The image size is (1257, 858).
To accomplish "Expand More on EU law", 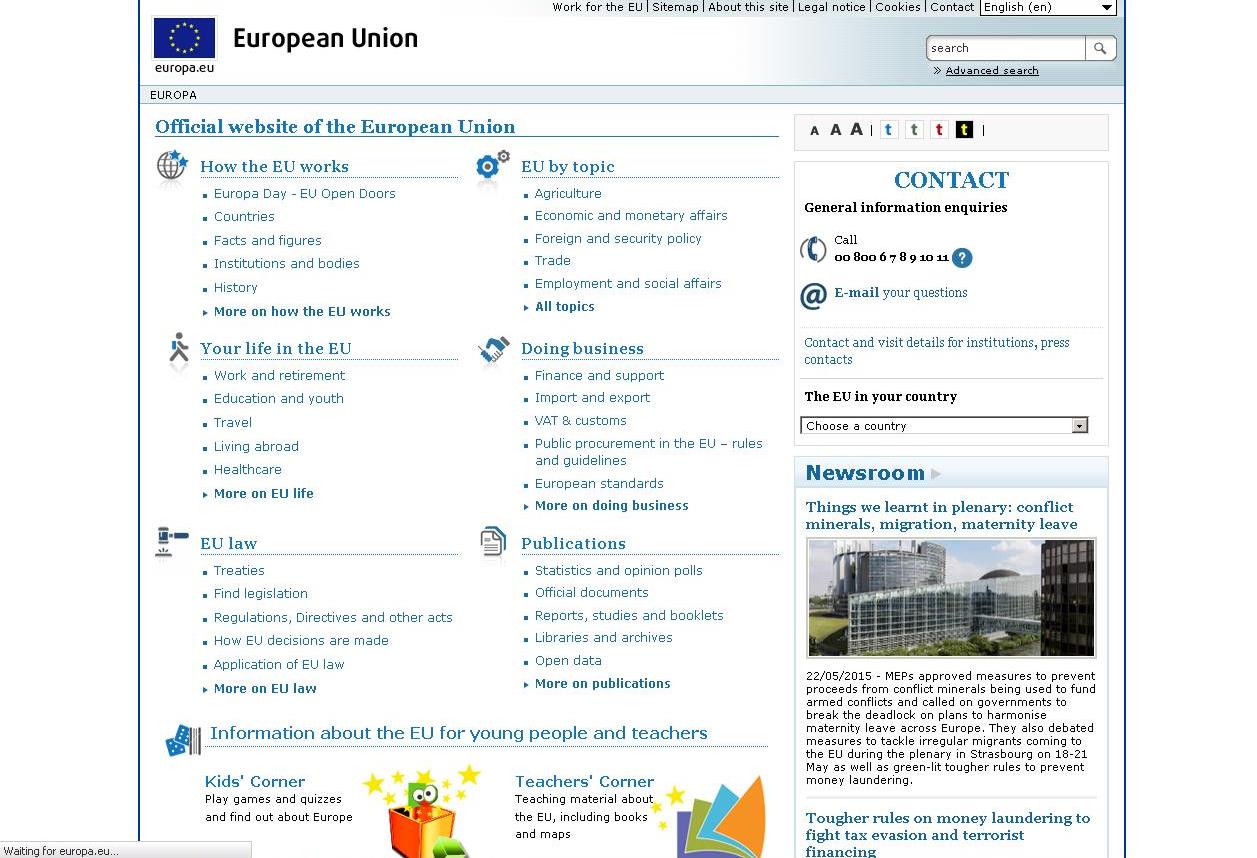I will point(265,689).
